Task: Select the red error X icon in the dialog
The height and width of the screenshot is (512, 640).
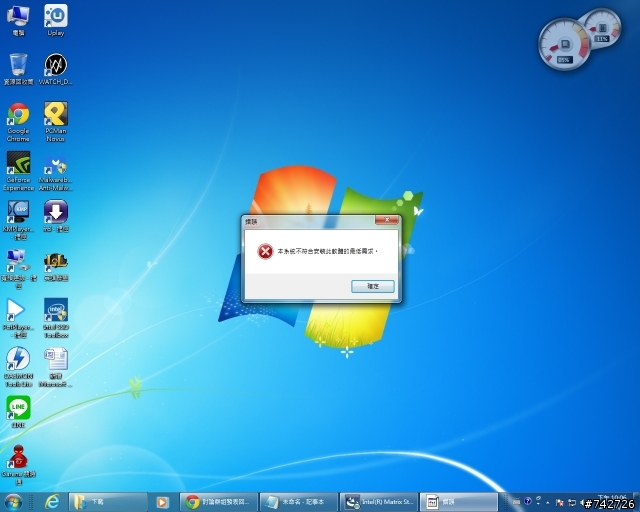Action: pyautogui.click(x=265, y=252)
